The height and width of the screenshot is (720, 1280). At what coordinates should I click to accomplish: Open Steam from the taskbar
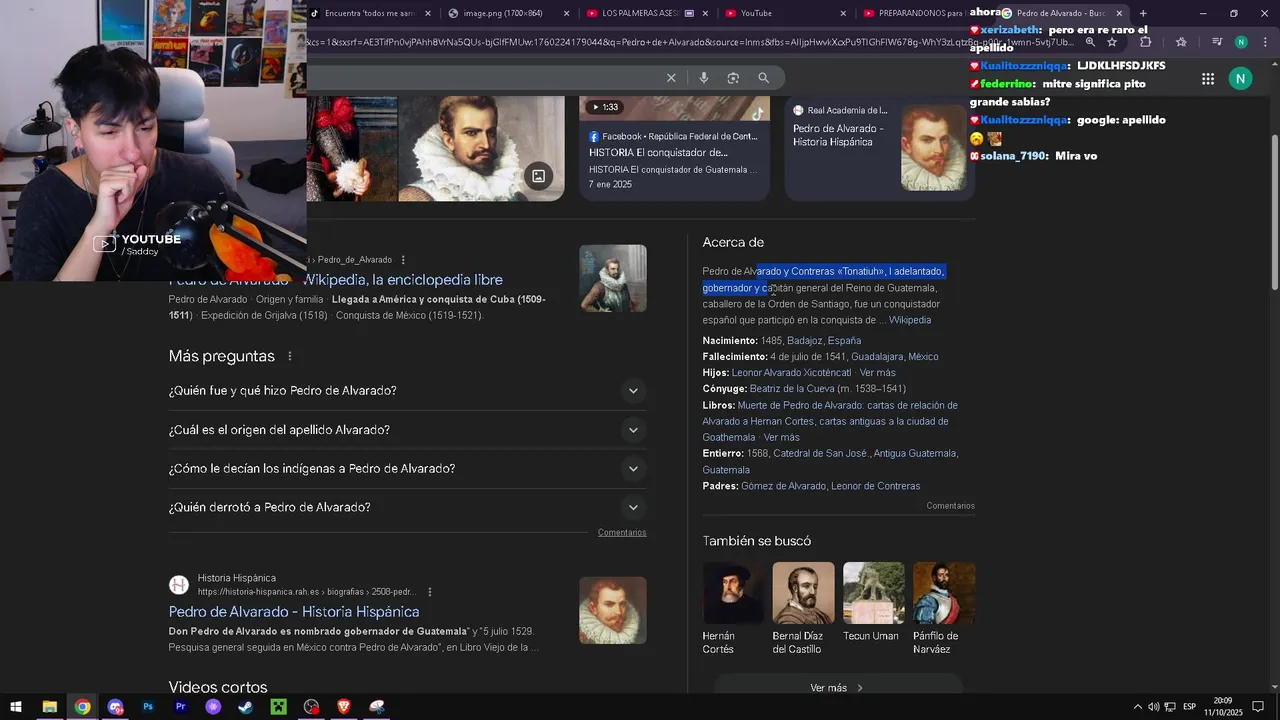245,707
